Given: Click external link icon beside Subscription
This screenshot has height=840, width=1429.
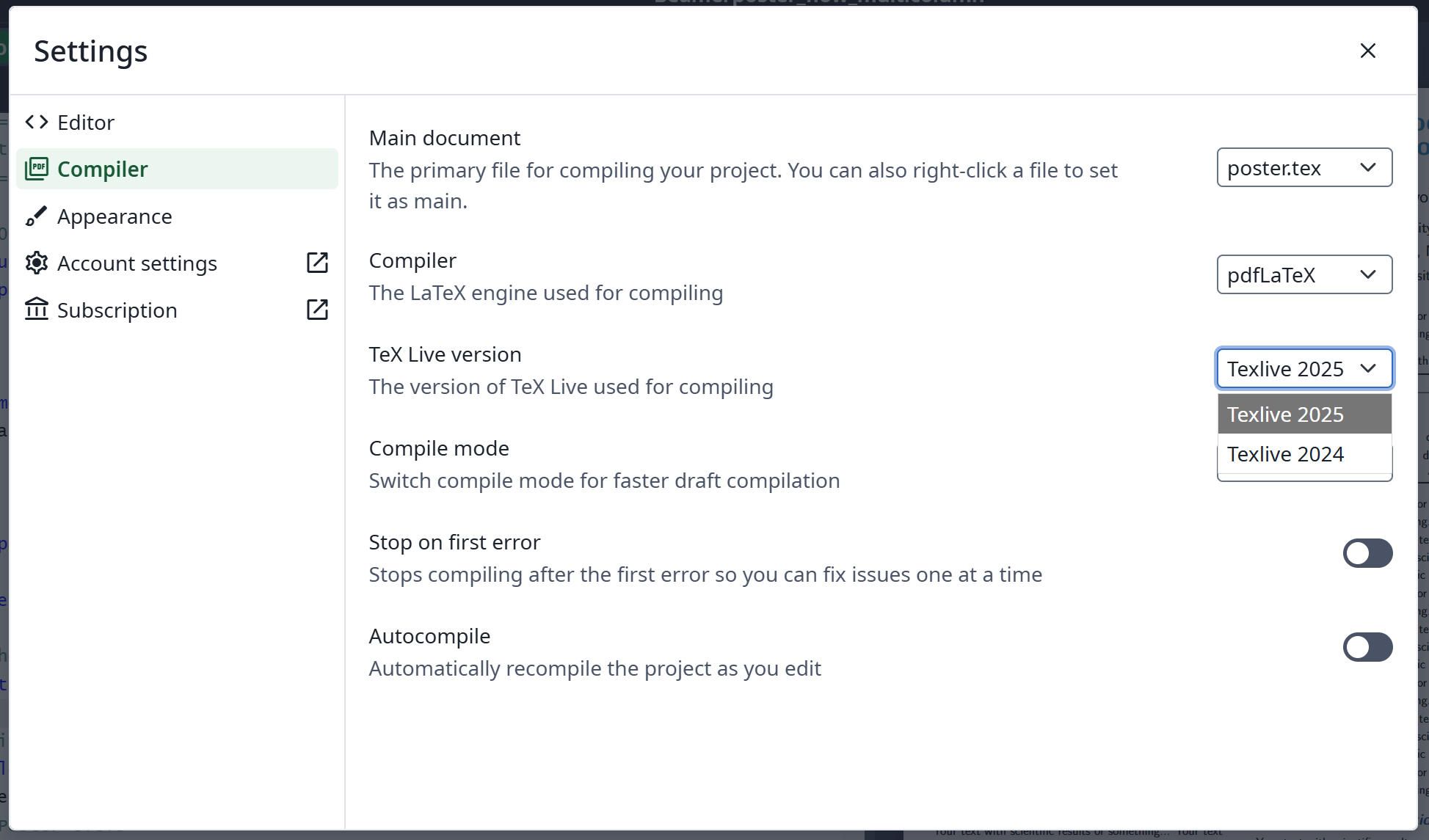Looking at the screenshot, I should point(317,310).
